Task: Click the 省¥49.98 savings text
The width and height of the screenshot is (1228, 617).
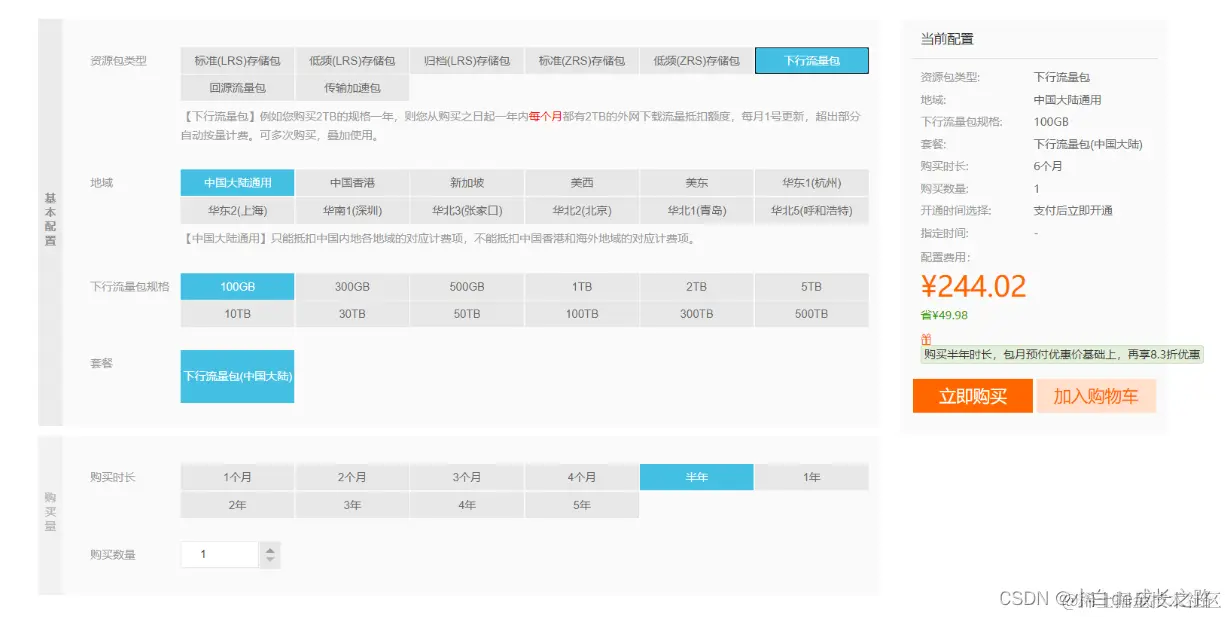Action: coord(944,315)
